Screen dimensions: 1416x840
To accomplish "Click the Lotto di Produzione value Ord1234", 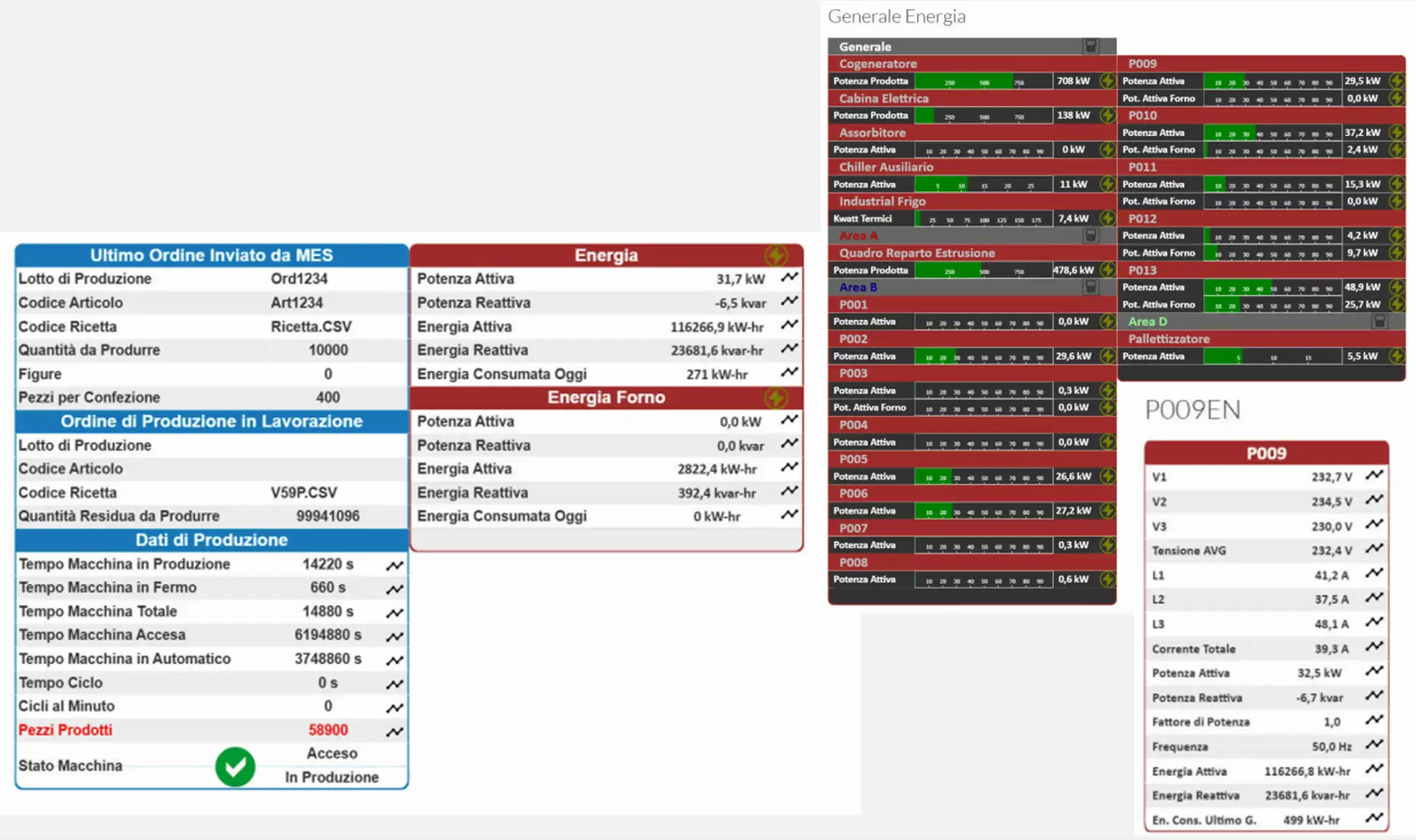I will 299,279.
